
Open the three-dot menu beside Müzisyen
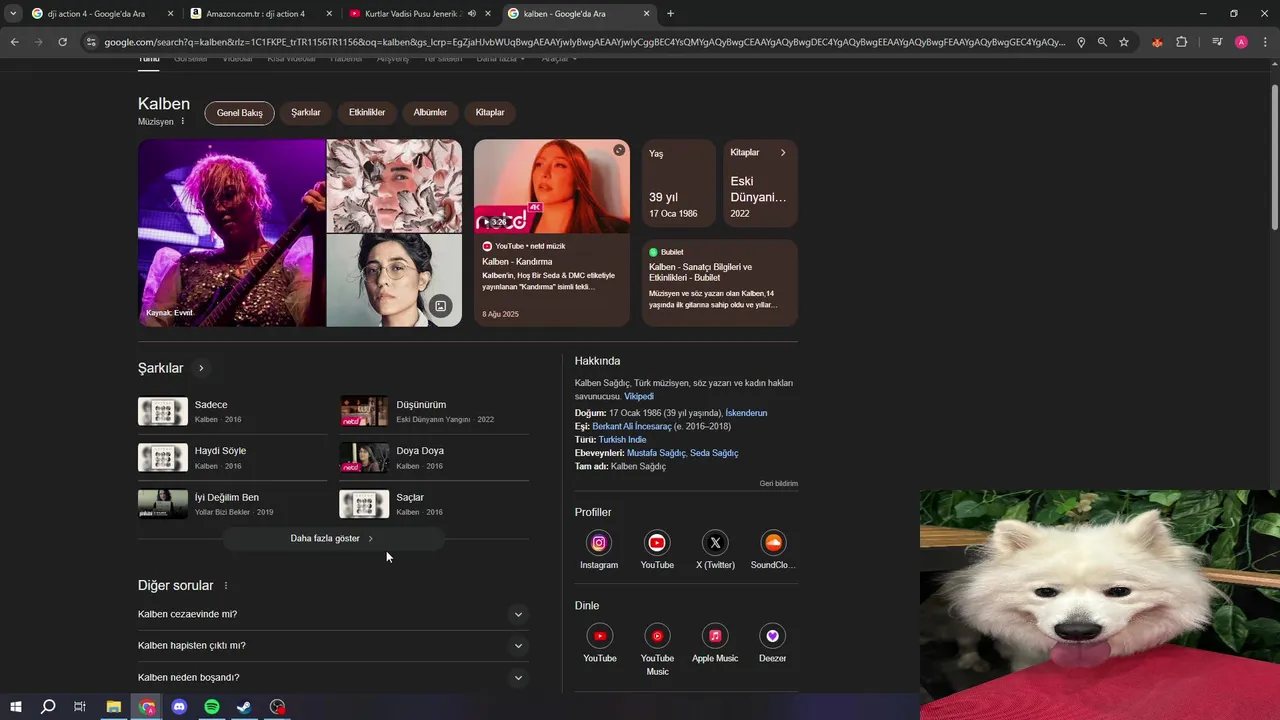pos(182,121)
